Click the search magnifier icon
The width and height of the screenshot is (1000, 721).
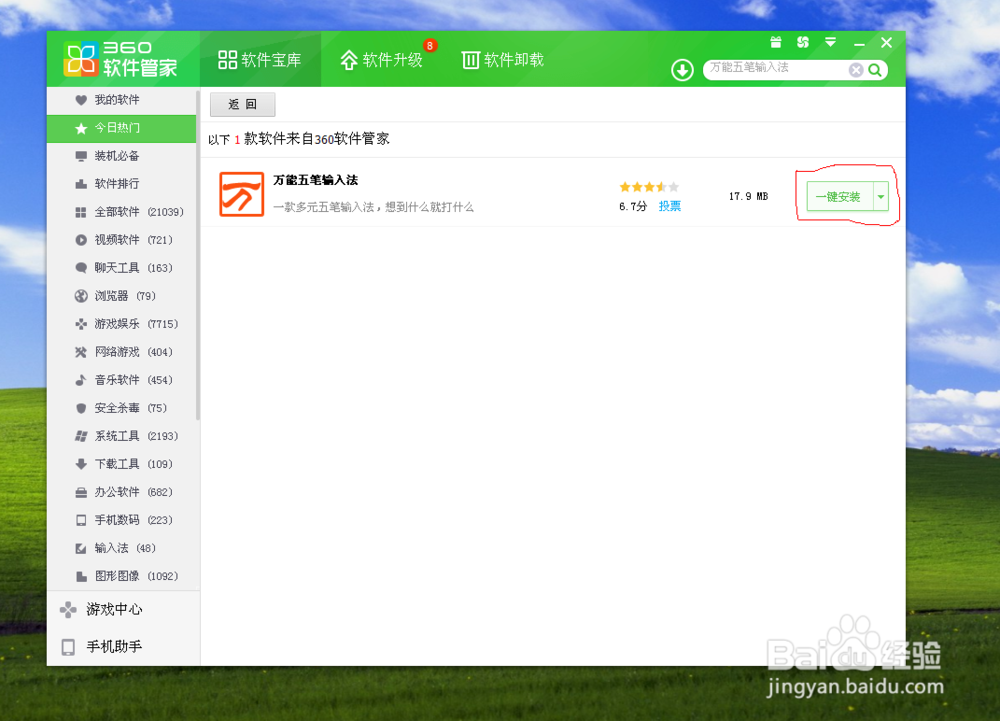(x=875, y=70)
